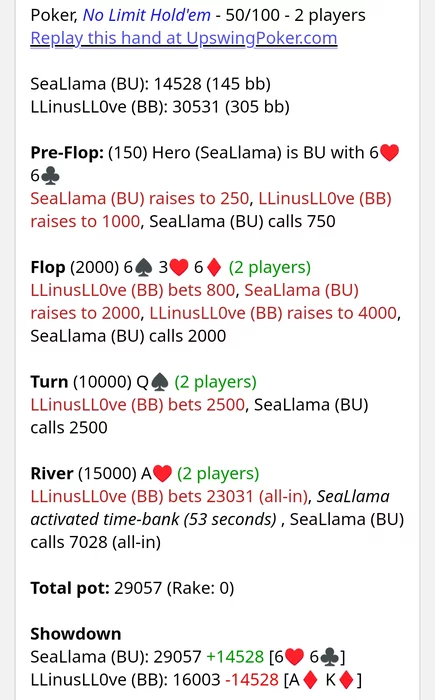435x700 pixels.
Task: Click the club icon in SeaLlama's showdown hand
Action: point(330,657)
